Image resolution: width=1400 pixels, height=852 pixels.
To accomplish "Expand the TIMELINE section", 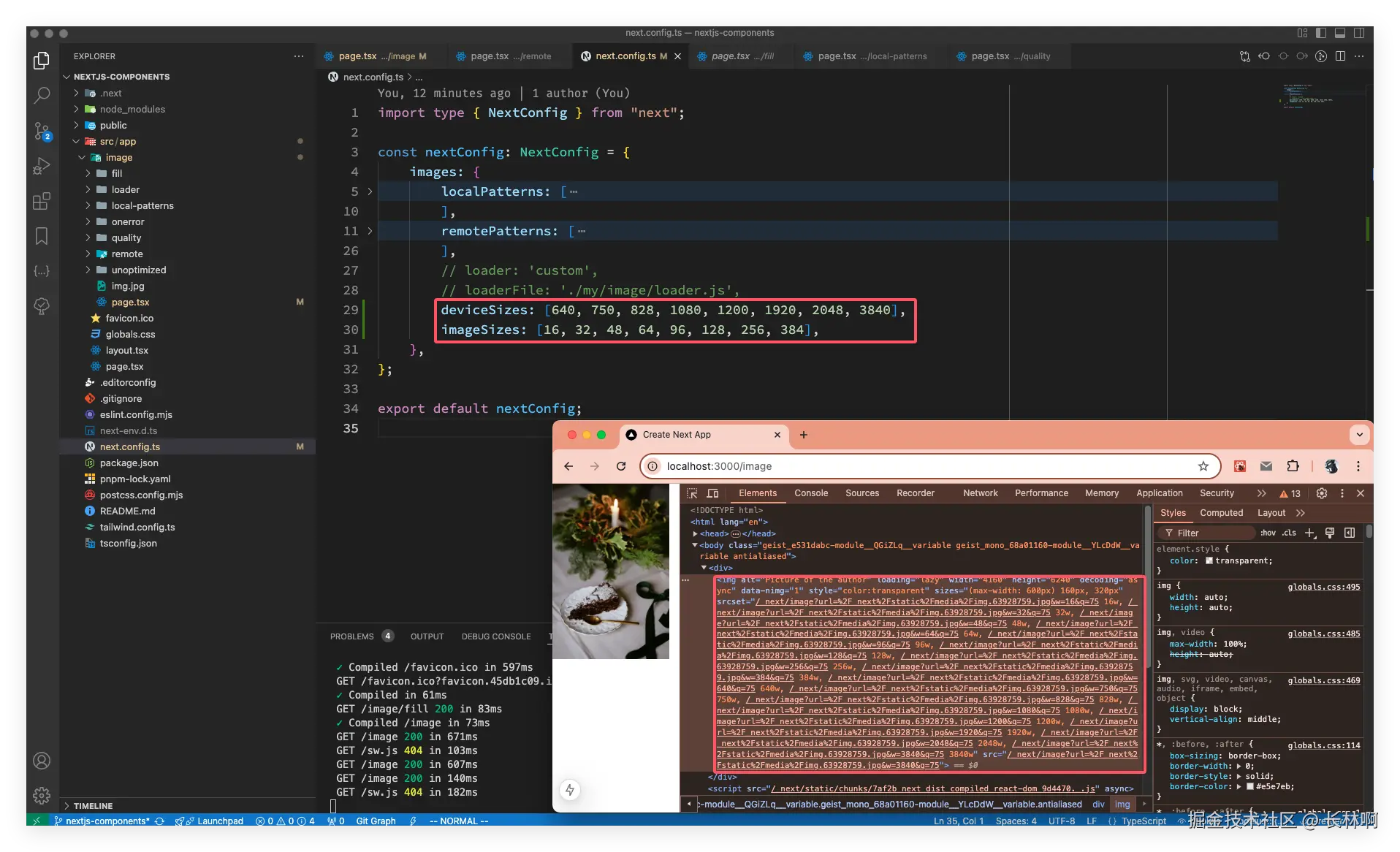I will pos(93,806).
